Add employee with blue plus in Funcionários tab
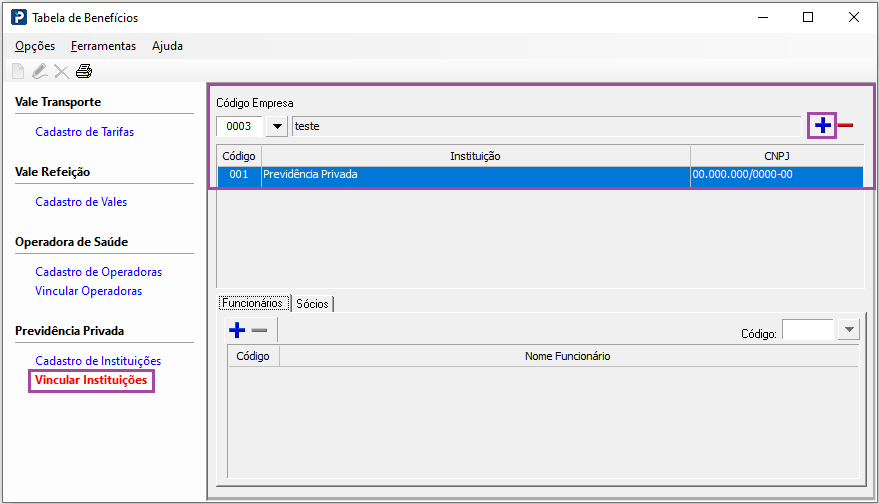The width and height of the screenshot is (879, 504). coord(237,330)
